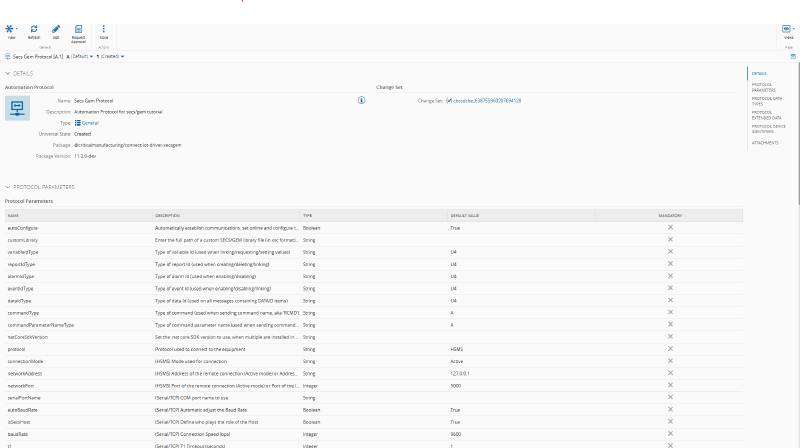Open the Views eye dropdown
Screen dimensions: 800x448
coord(788,29)
